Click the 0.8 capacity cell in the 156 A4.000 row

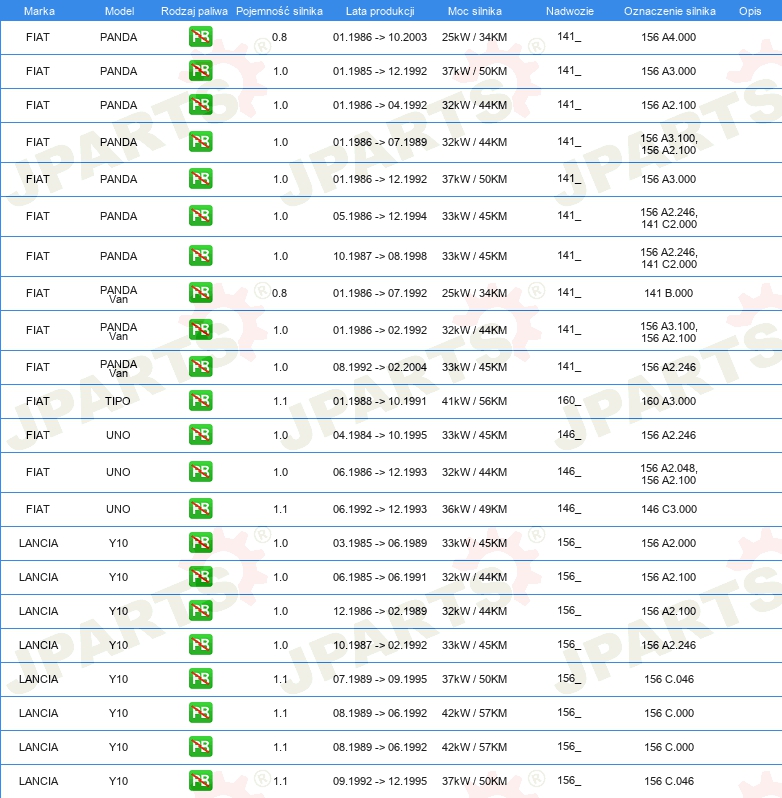[279, 37]
